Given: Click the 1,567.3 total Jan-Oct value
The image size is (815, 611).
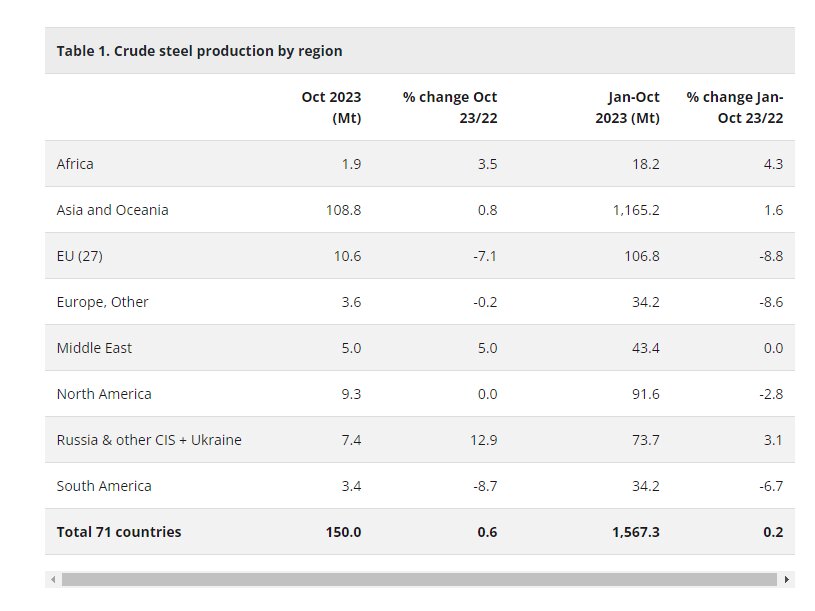Looking at the screenshot, I should [x=636, y=532].
